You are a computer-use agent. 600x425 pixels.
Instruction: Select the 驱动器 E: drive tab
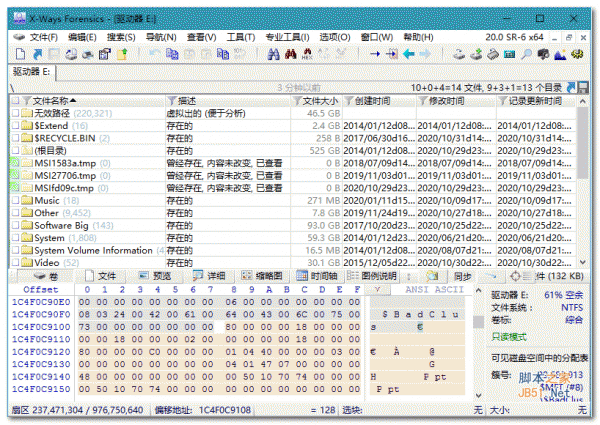(34, 72)
